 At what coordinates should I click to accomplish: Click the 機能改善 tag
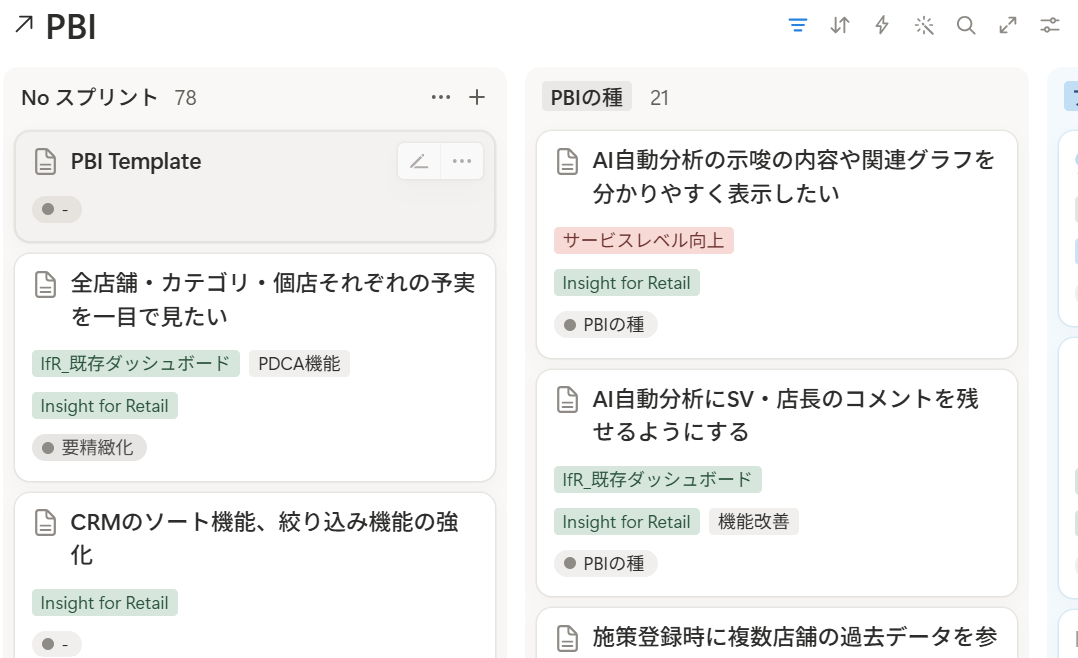754,522
